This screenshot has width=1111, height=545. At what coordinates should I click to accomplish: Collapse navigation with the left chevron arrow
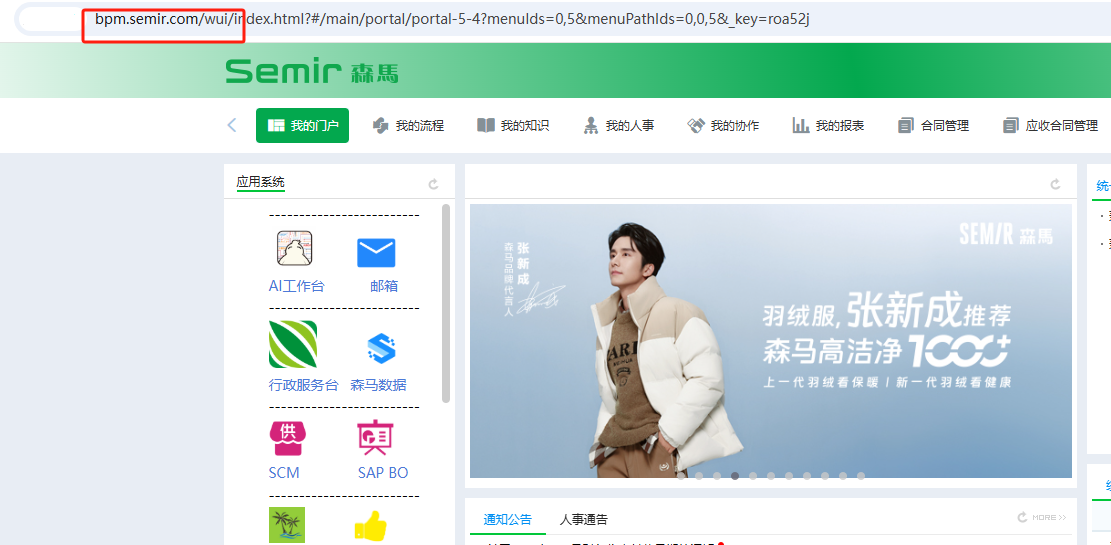point(232,125)
